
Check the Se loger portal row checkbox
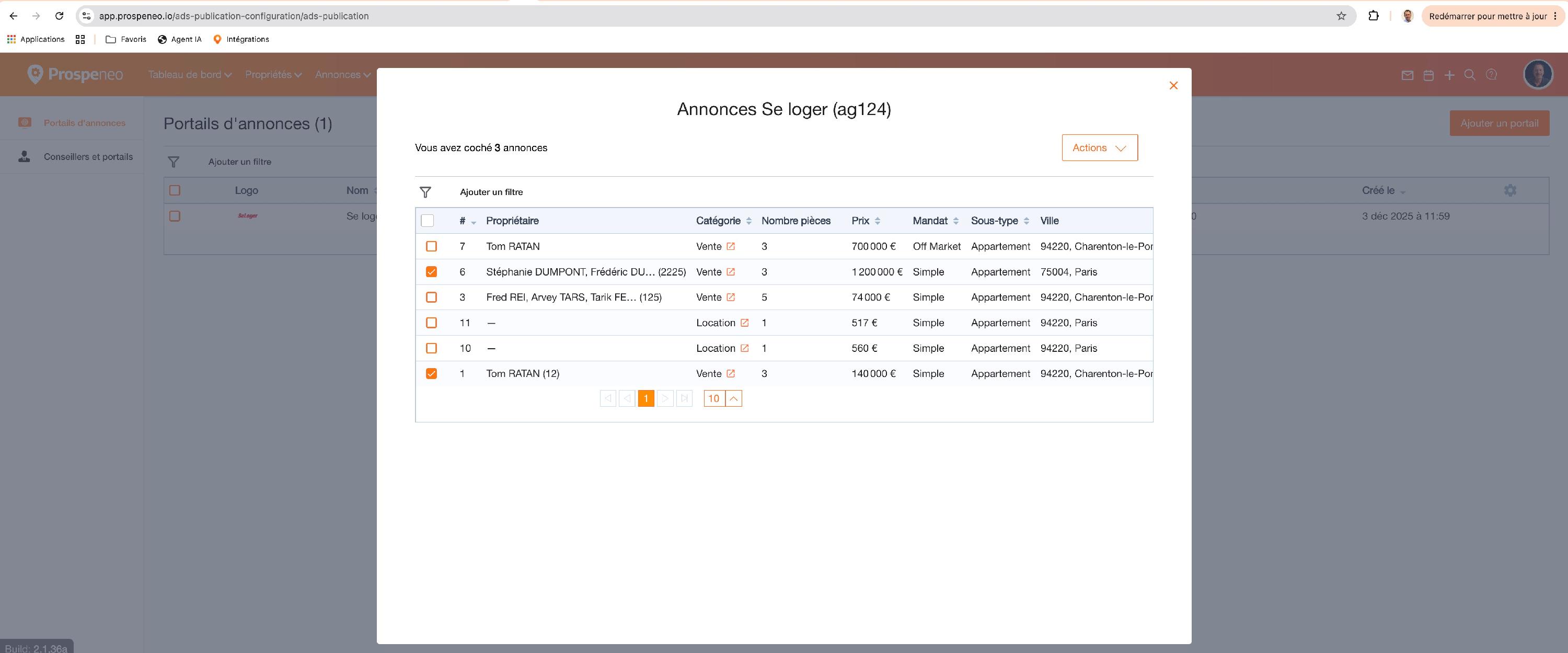175,216
